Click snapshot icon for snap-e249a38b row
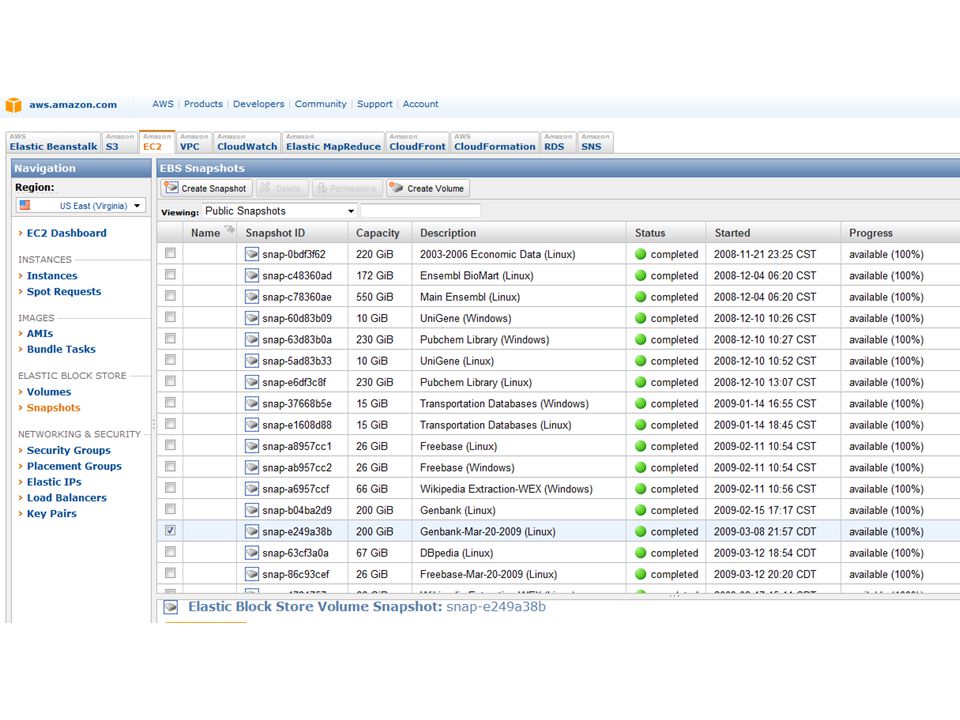960x720 pixels. pos(252,531)
